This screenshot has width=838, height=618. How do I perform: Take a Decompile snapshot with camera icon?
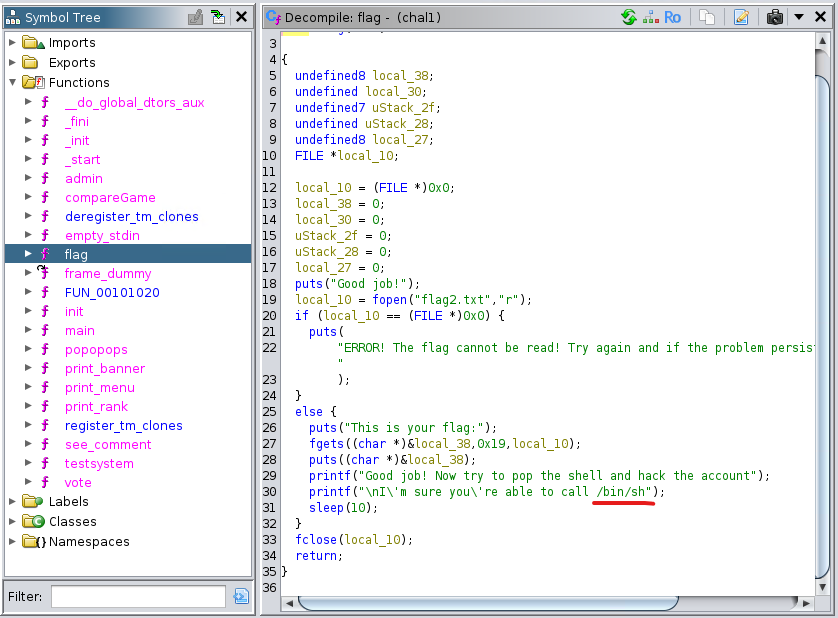(x=774, y=17)
